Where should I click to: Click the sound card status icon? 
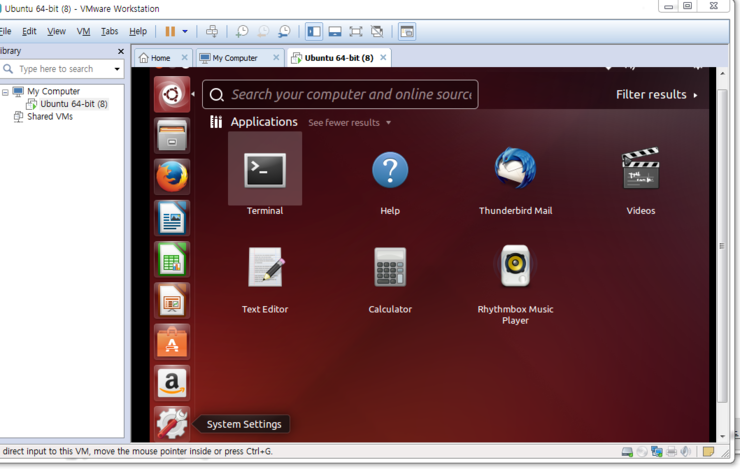tap(686, 452)
